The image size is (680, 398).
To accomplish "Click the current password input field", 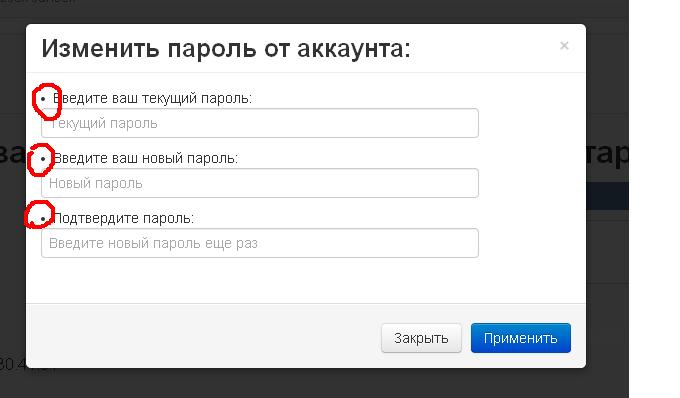I will click(x=260, y=123).
